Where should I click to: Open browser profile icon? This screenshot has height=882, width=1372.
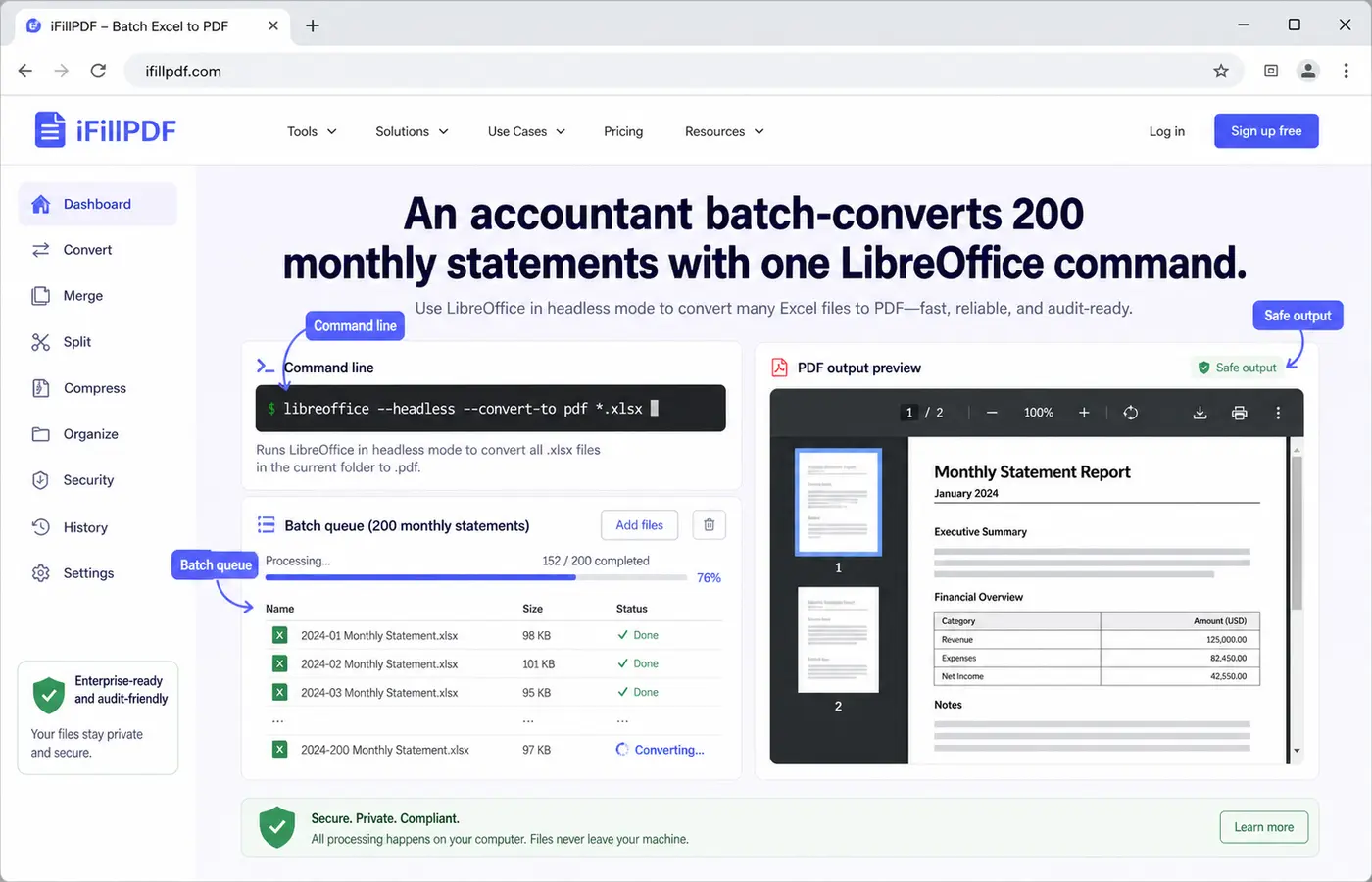[x=1308, y=71]
